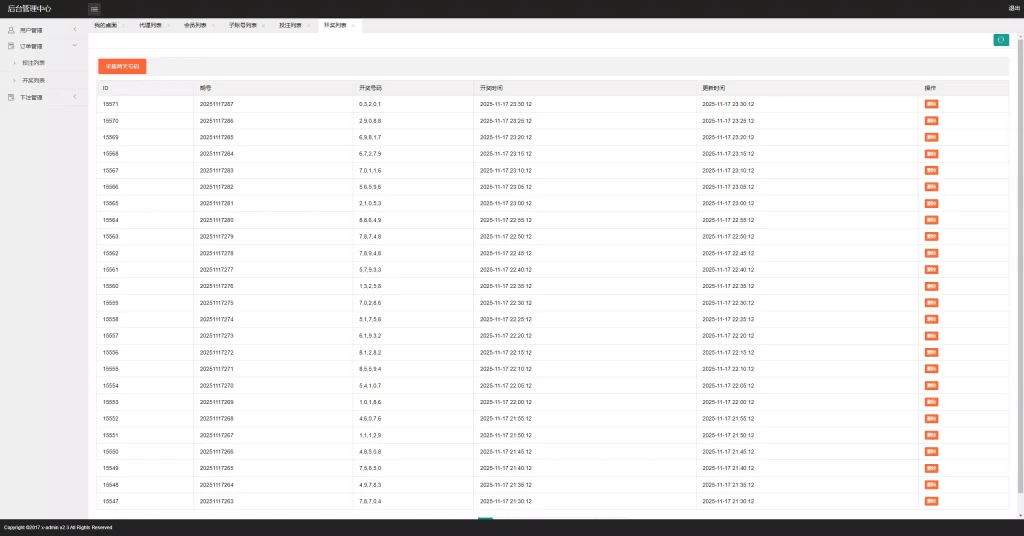The width and height of the screenshot is (1024, 536).
Task: Close the 投注列表 tab
Action: [x=308, y=25]
